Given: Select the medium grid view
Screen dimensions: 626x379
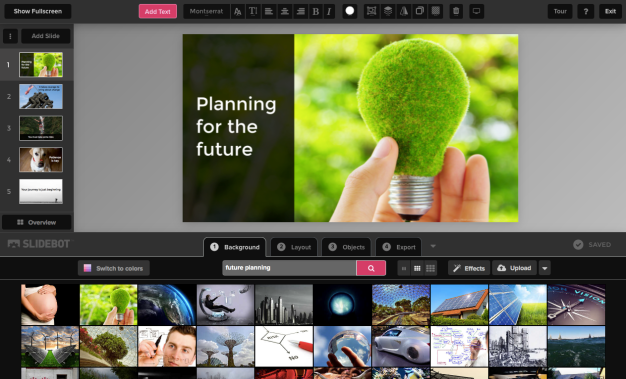Looking at the screenshot, I should (x=417, y=268).
